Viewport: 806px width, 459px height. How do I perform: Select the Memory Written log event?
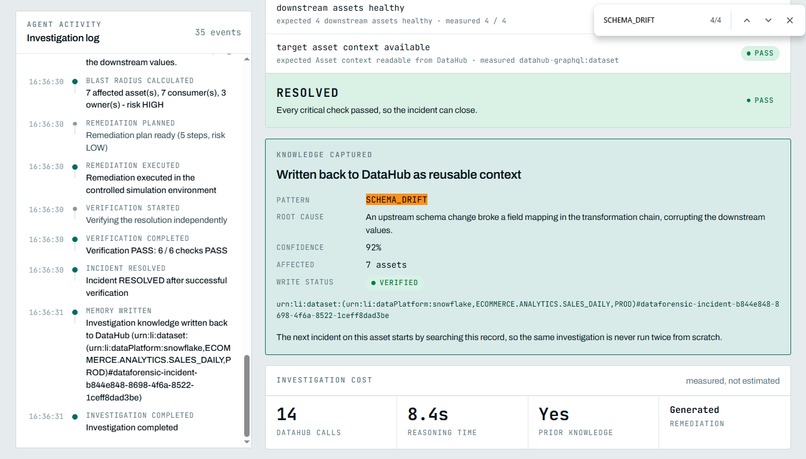[132, 354]
